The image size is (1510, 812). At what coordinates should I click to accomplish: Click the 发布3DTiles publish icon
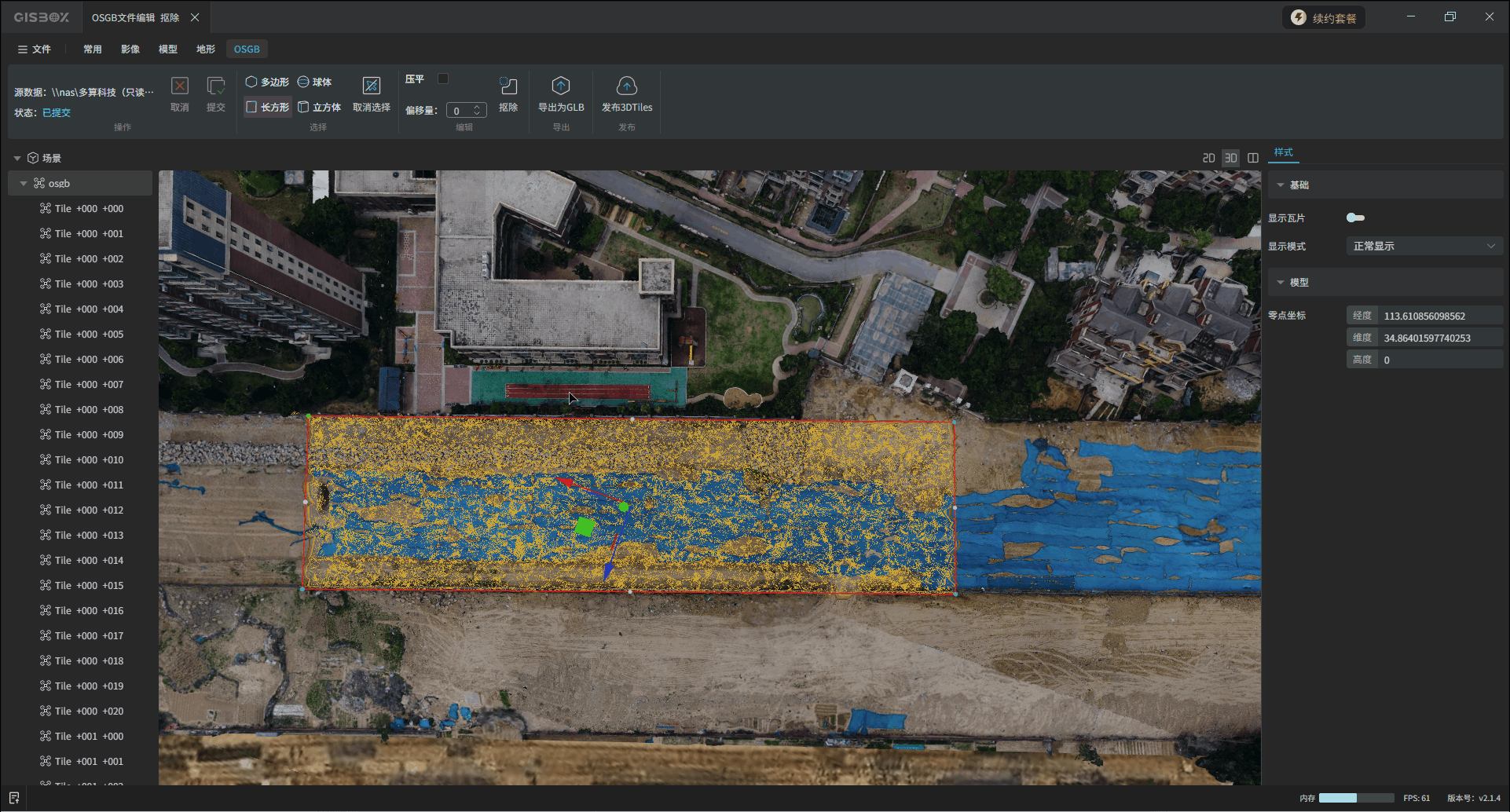tap(626, 86)
